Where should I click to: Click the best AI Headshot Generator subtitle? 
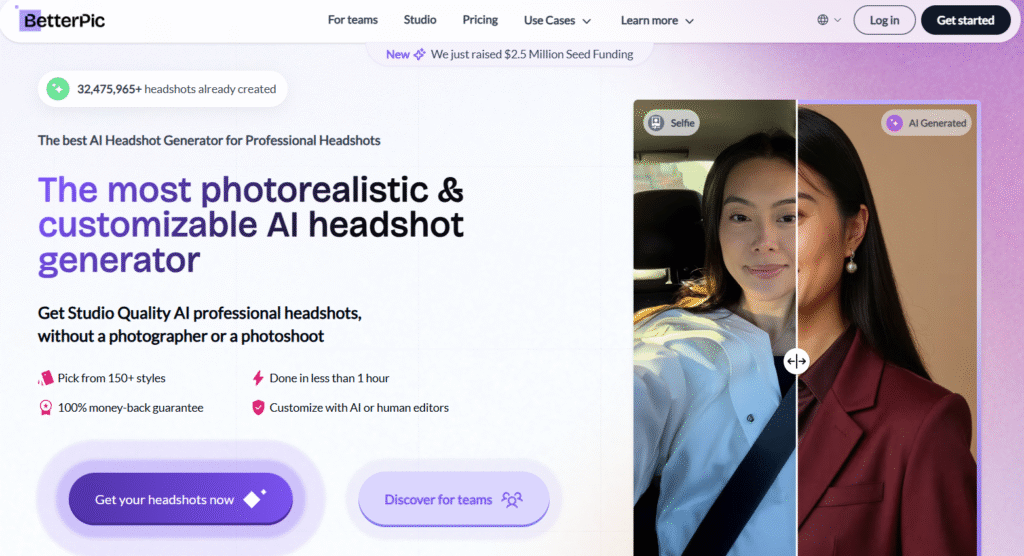[x=209, y=140]
